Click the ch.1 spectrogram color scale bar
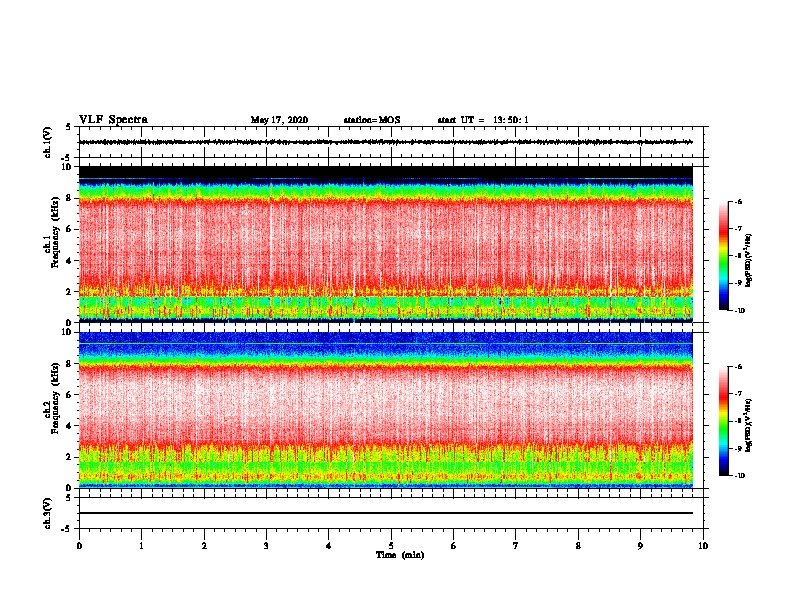Viewport: 792px width, 612px height. tap(723, 256)
